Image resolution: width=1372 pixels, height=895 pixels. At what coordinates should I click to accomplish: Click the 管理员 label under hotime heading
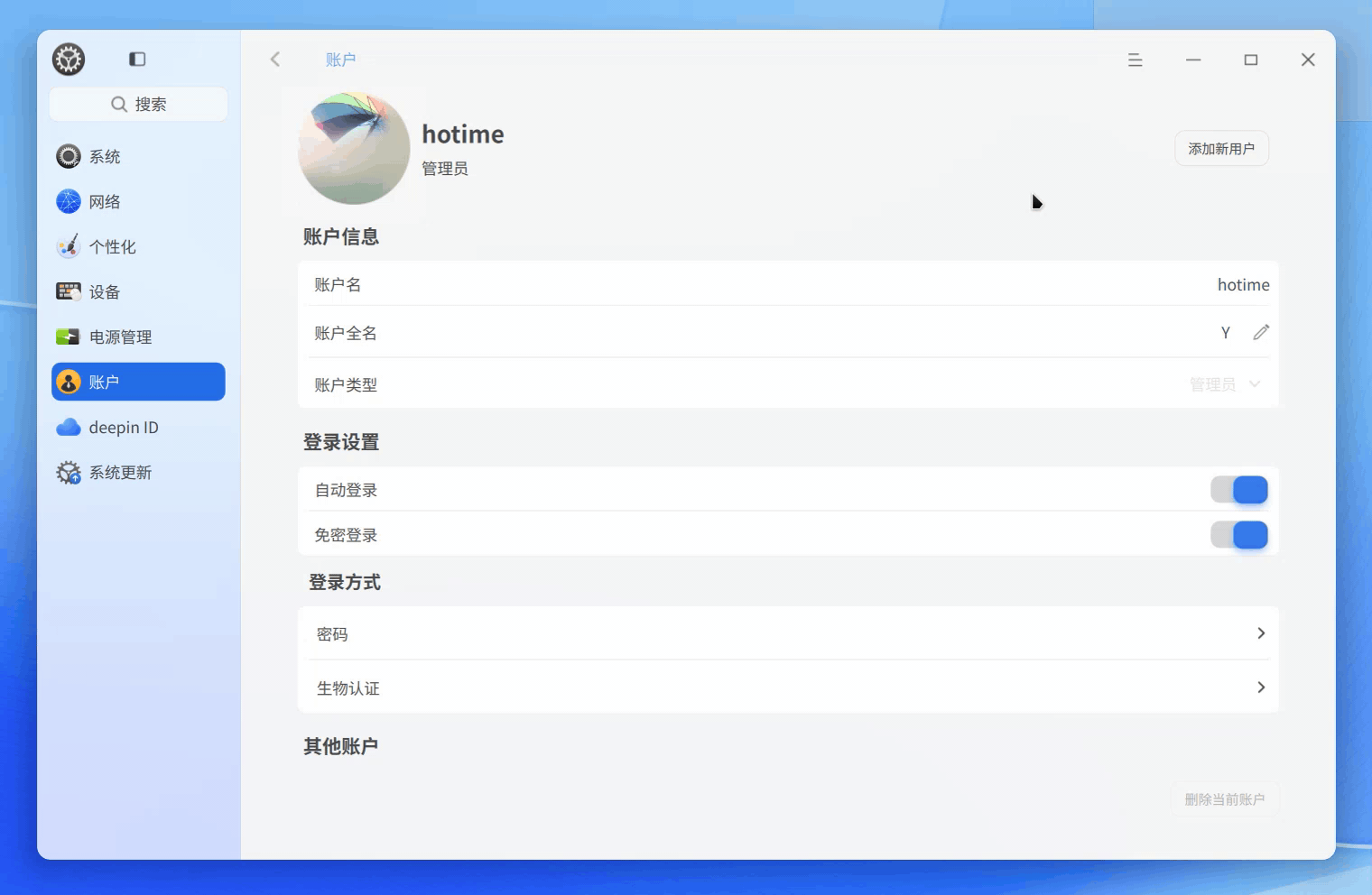tap(445, 169)
